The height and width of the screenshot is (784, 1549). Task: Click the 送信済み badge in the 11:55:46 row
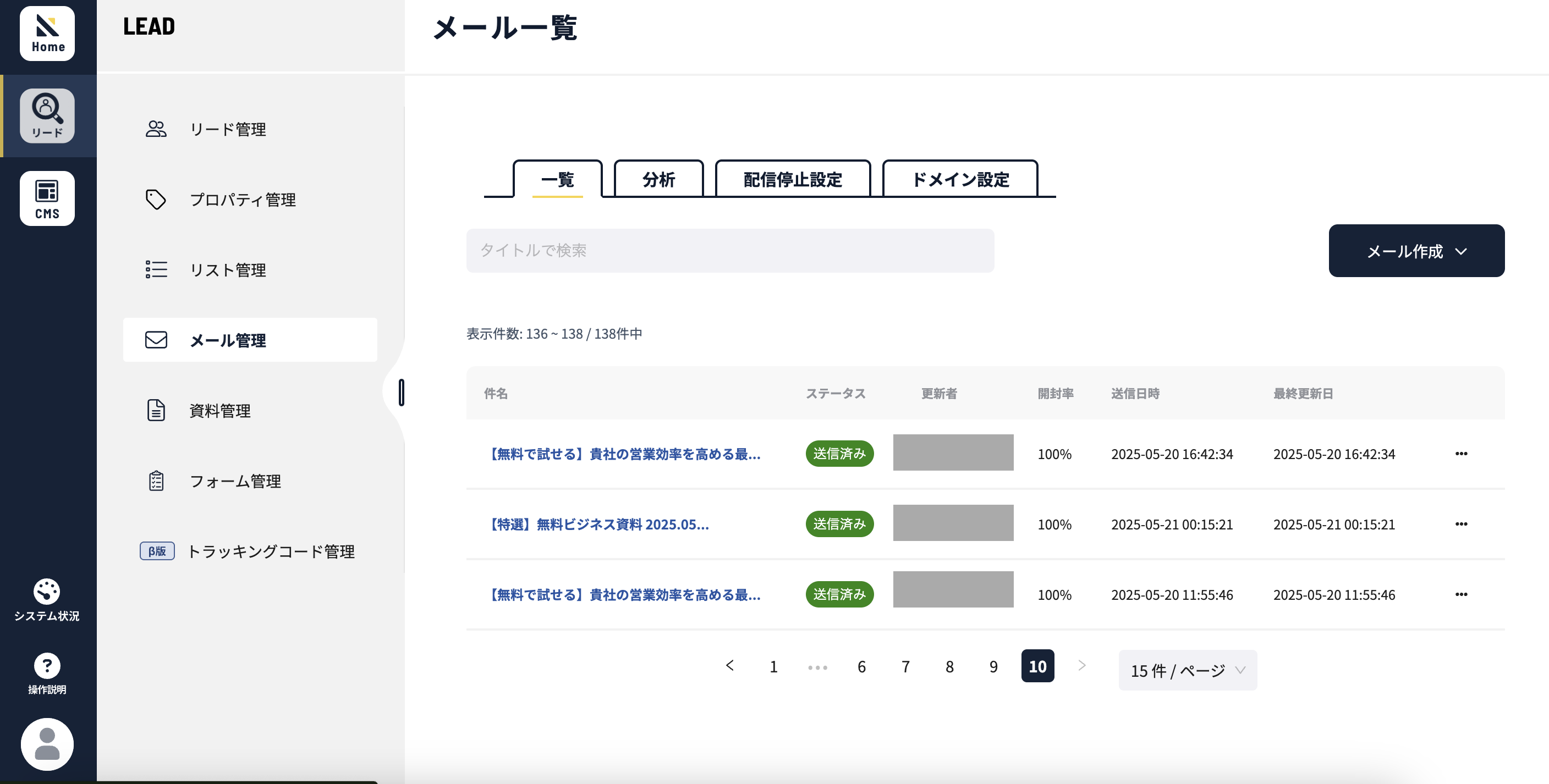click(x=839, y=594)
